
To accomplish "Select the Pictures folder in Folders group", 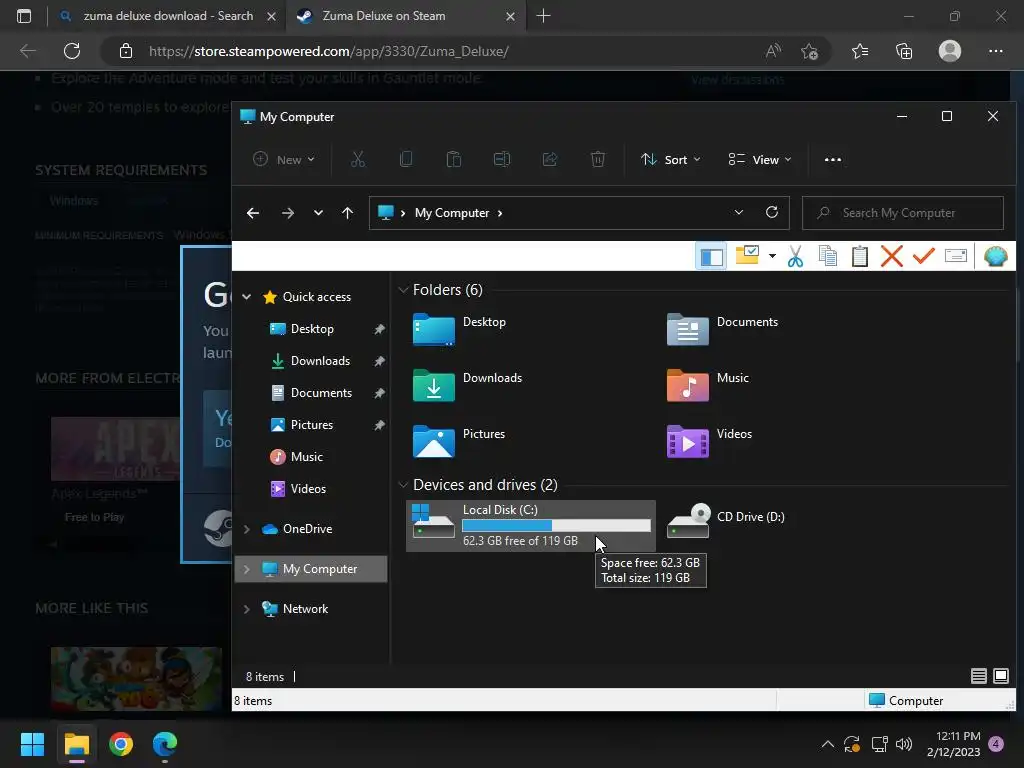I will pyautogui.click(x=459, y=441).
